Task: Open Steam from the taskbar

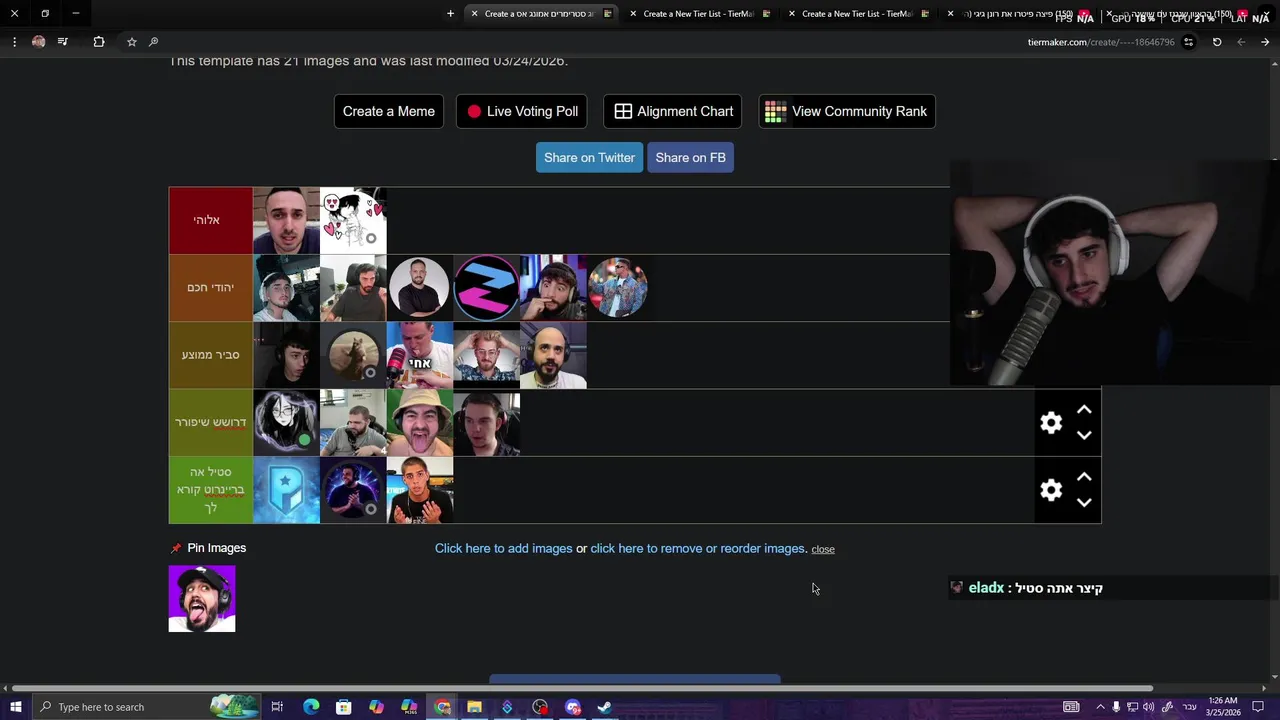Action: pos(604,707)
